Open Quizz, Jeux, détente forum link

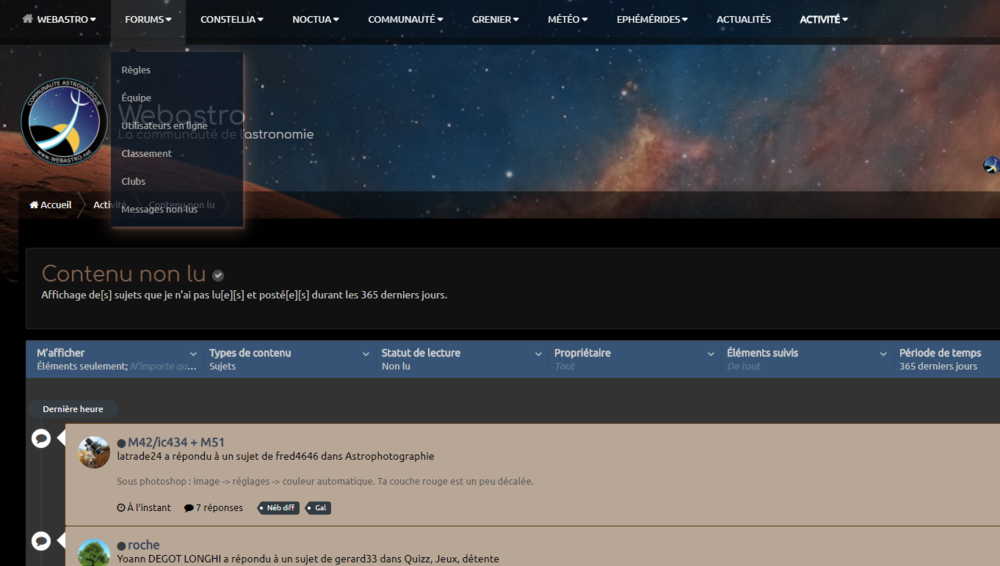click(x=452, y=559)
